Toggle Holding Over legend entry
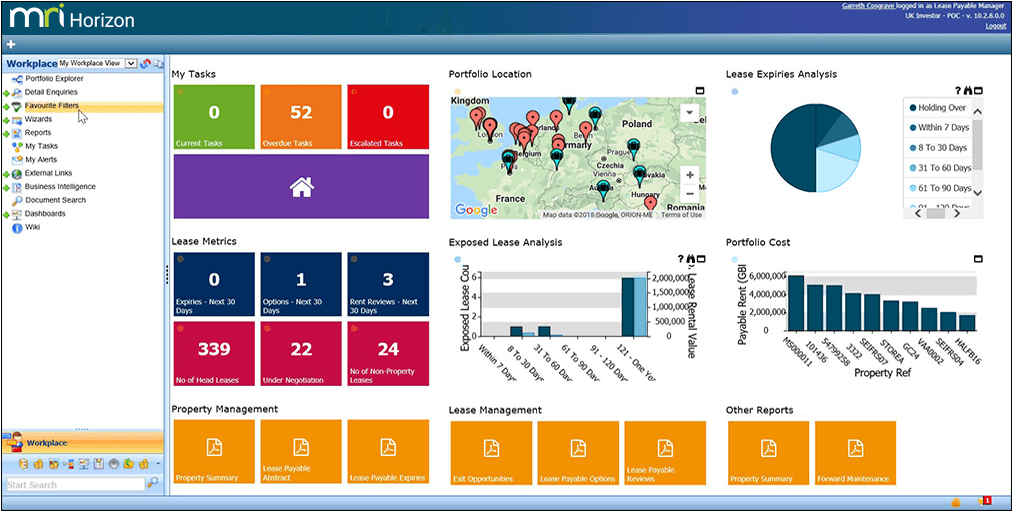Screen dimensions: 1012x511 [x=937, y=108]
